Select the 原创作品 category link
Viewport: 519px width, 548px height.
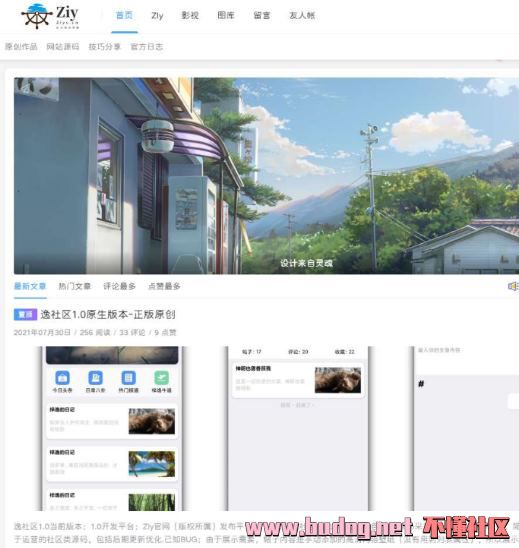(21, 46)
